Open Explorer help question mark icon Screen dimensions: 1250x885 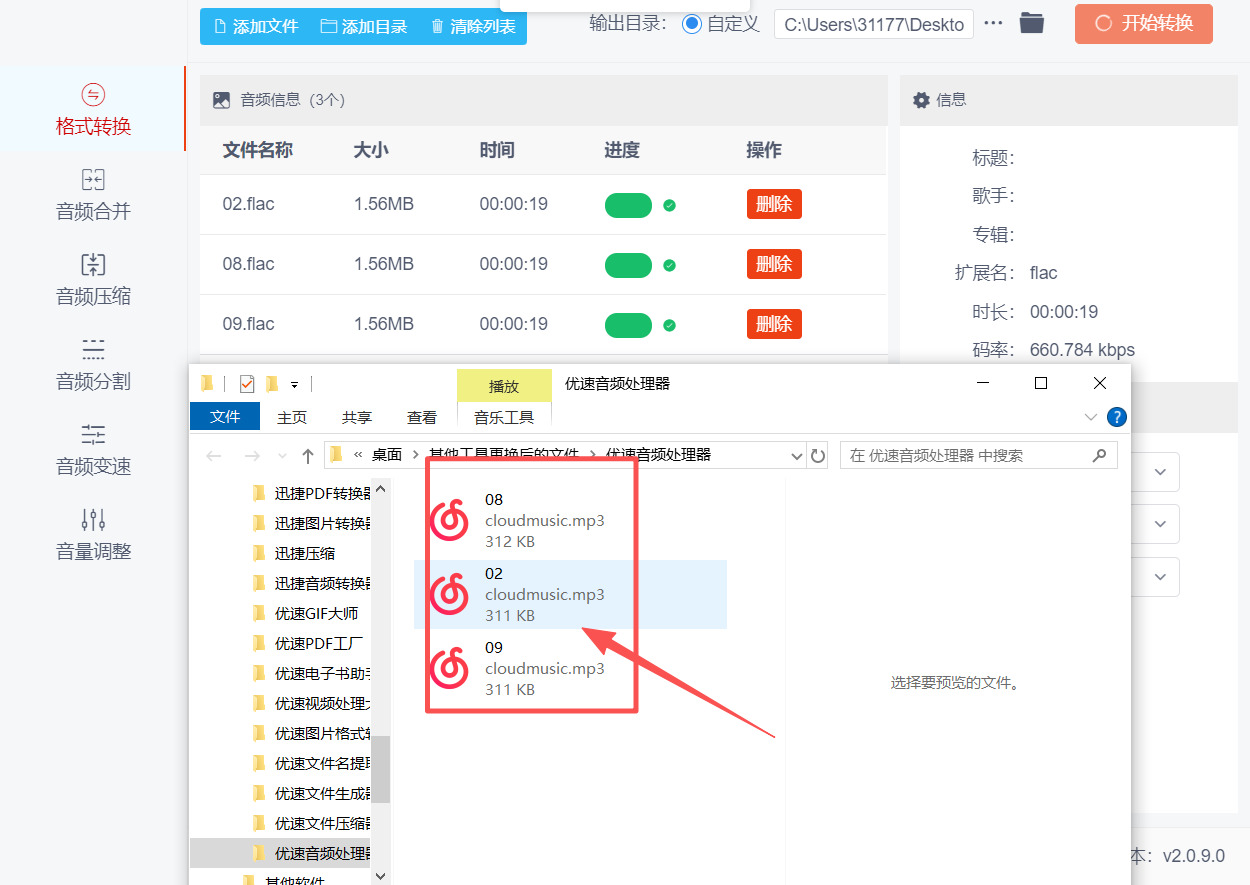pyautogui.click(x=1117, y=417)
